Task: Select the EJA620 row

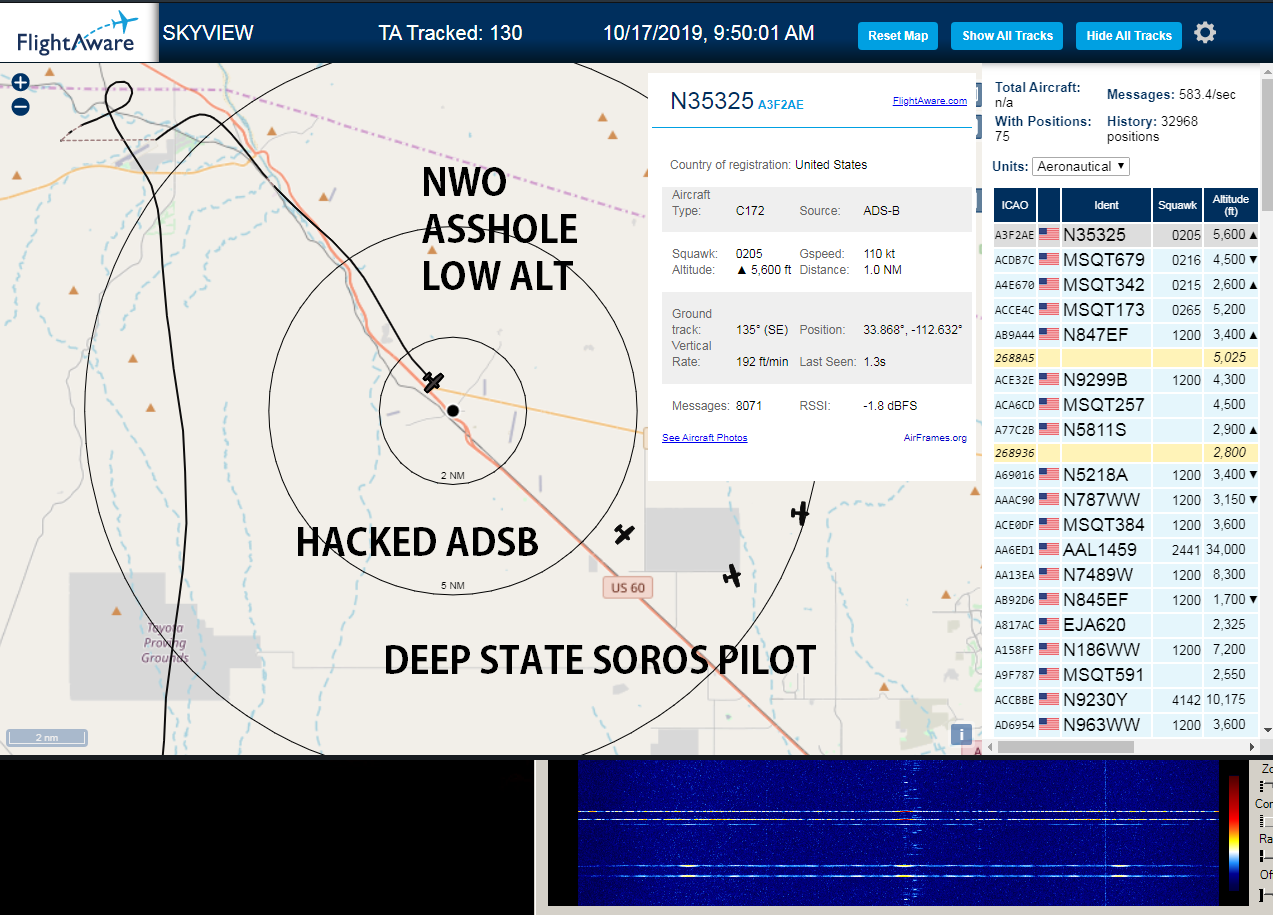Action: pos(1126,625)
